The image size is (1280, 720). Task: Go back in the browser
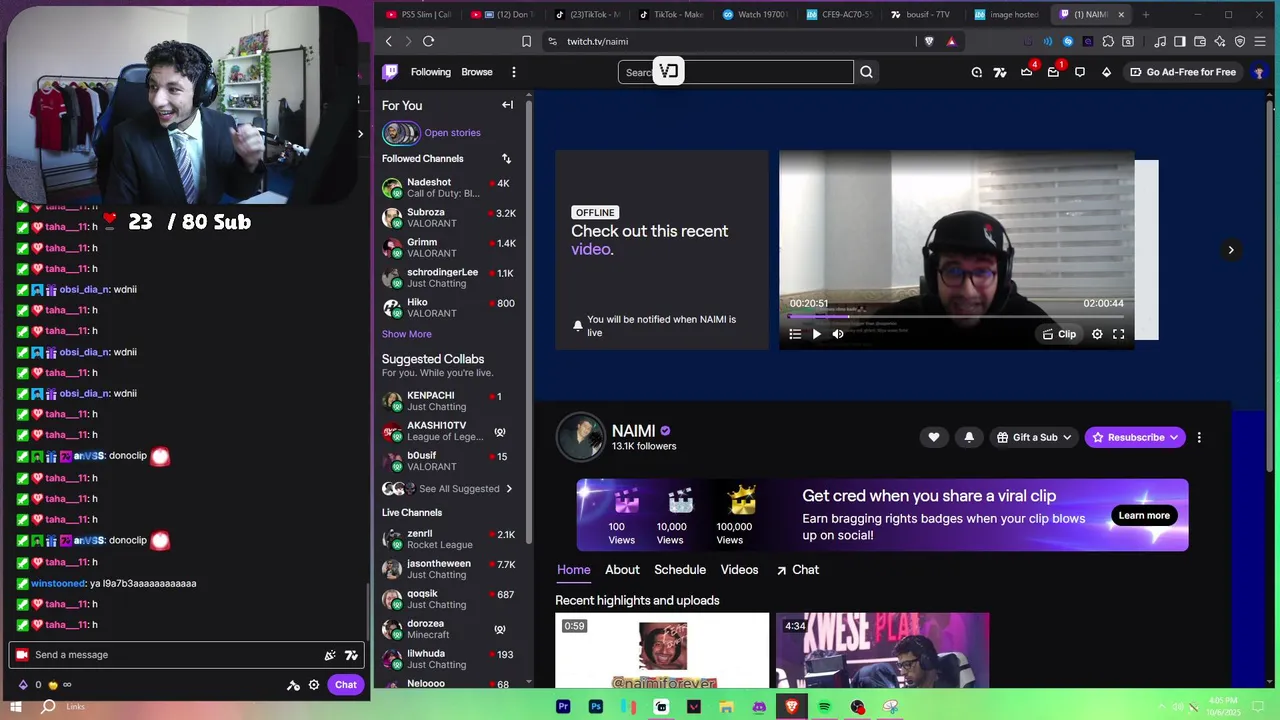click(x=389, y=41)
